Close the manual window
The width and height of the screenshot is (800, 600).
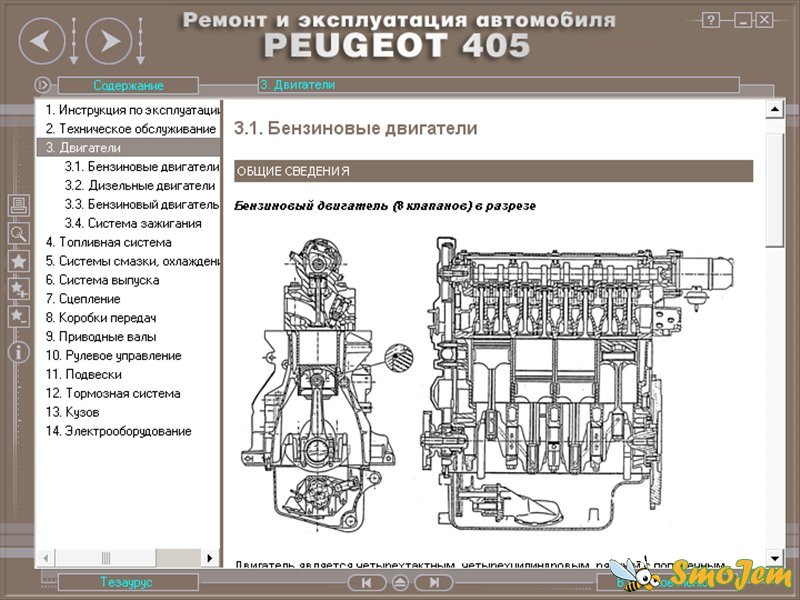click(764, 20)
